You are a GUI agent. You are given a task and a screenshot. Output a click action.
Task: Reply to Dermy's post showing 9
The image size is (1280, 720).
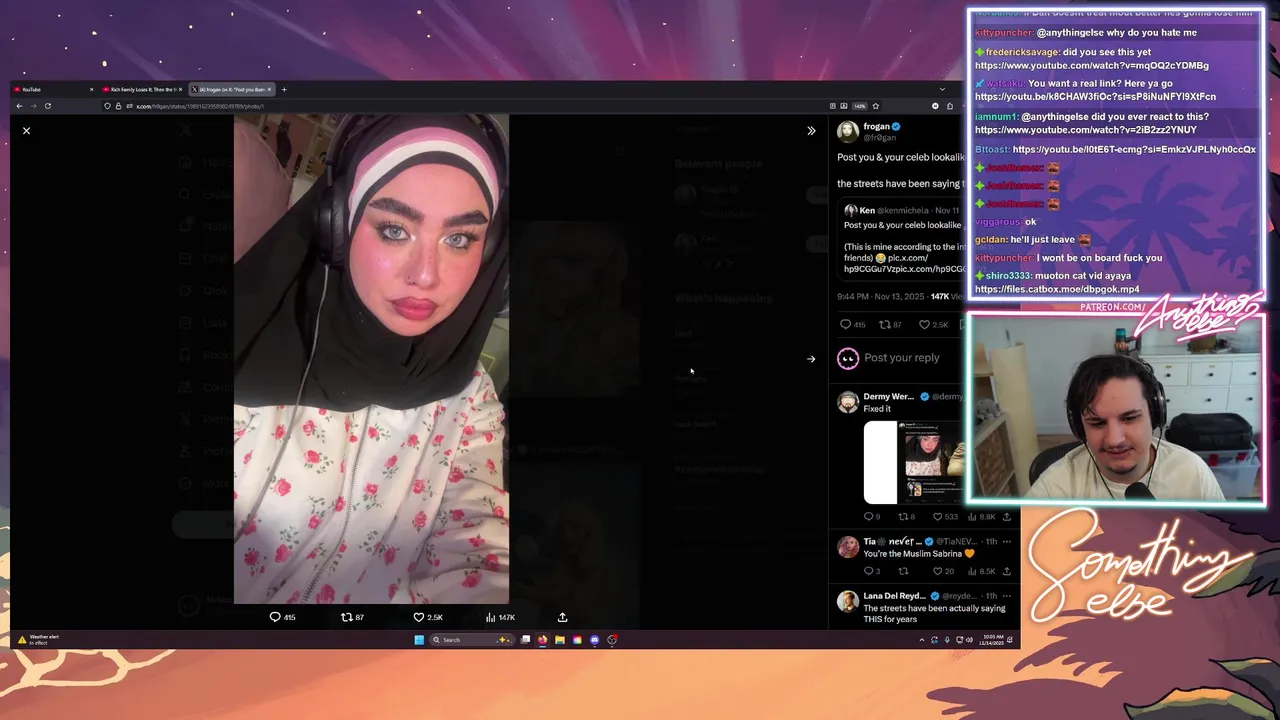868,517
